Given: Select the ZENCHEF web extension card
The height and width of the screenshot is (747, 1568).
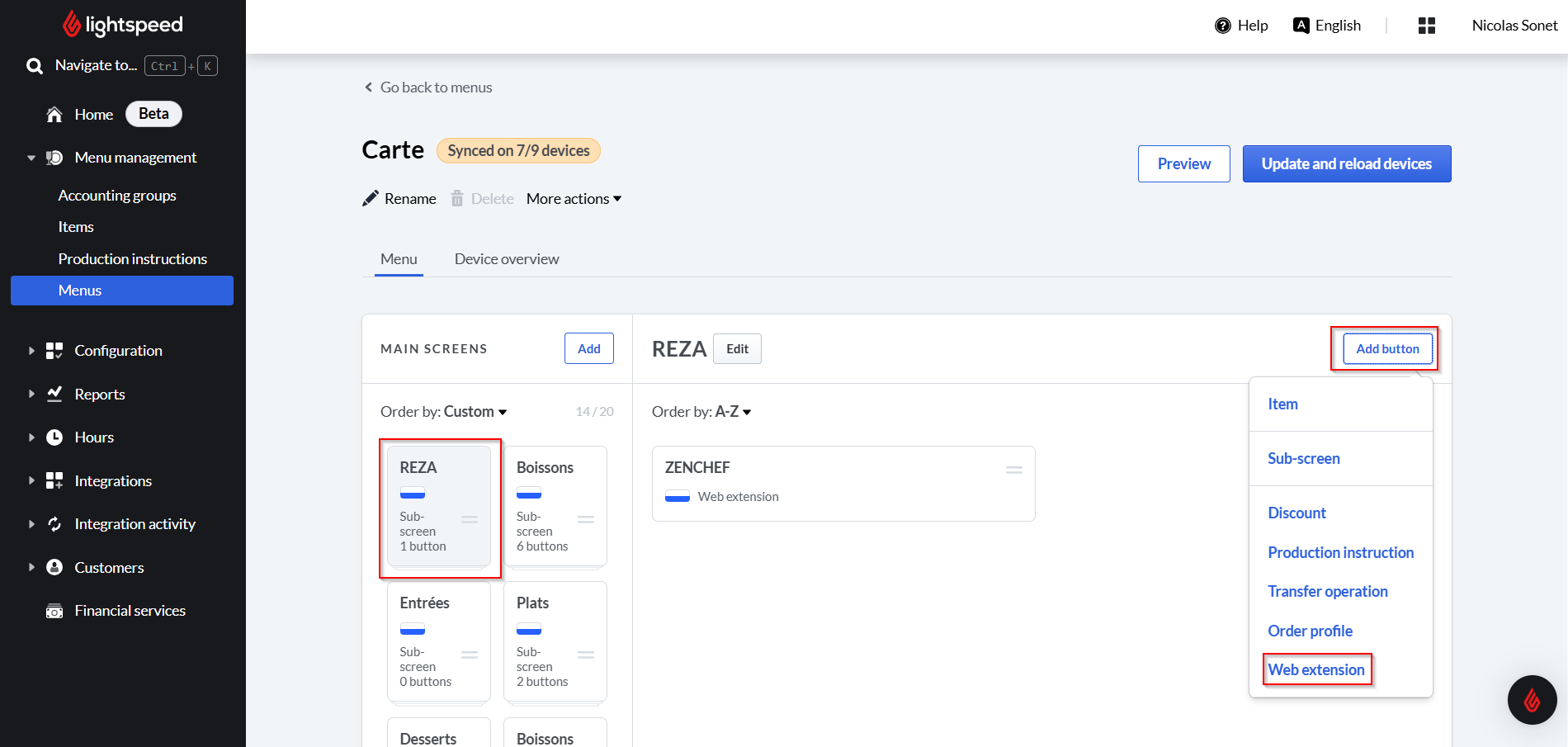Looking at the screenshot, I should pos(843,484).
